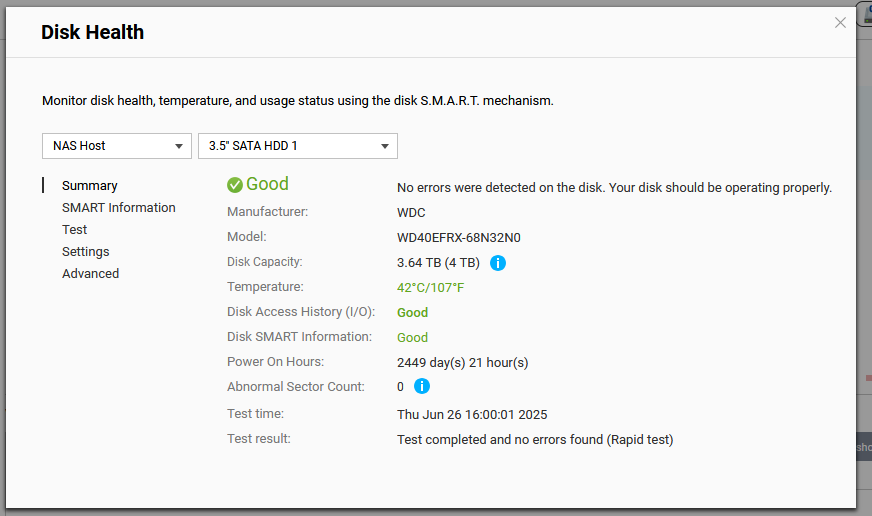Select the Summary section
This screenshot has width=872, height=516.
pyautogui.click(x=90, y=186)
